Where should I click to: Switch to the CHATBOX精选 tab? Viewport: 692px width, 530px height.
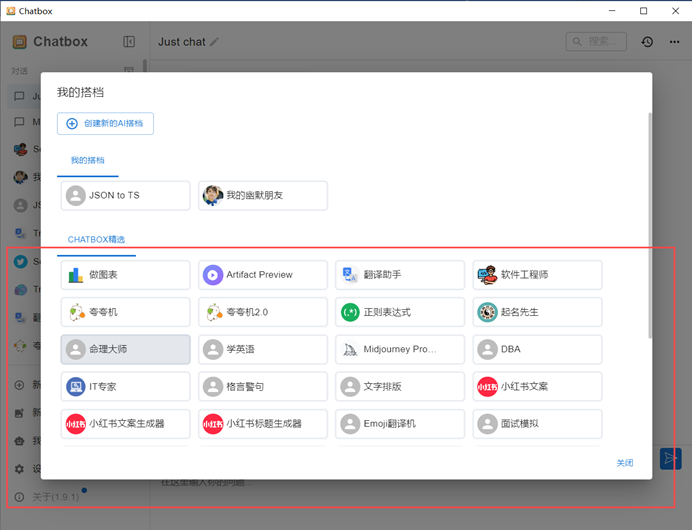coord(96,240)
